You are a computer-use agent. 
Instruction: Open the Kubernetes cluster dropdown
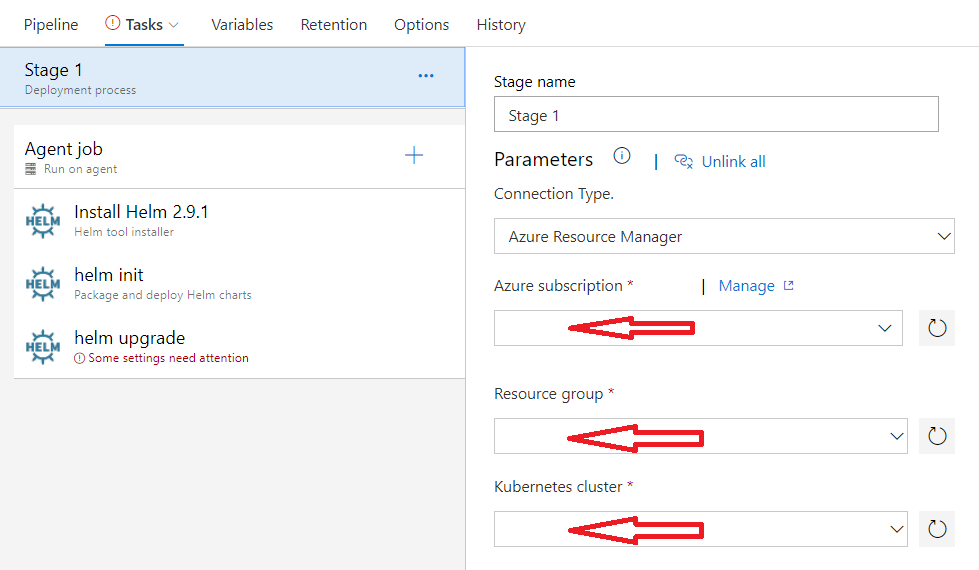click(701, 529)
